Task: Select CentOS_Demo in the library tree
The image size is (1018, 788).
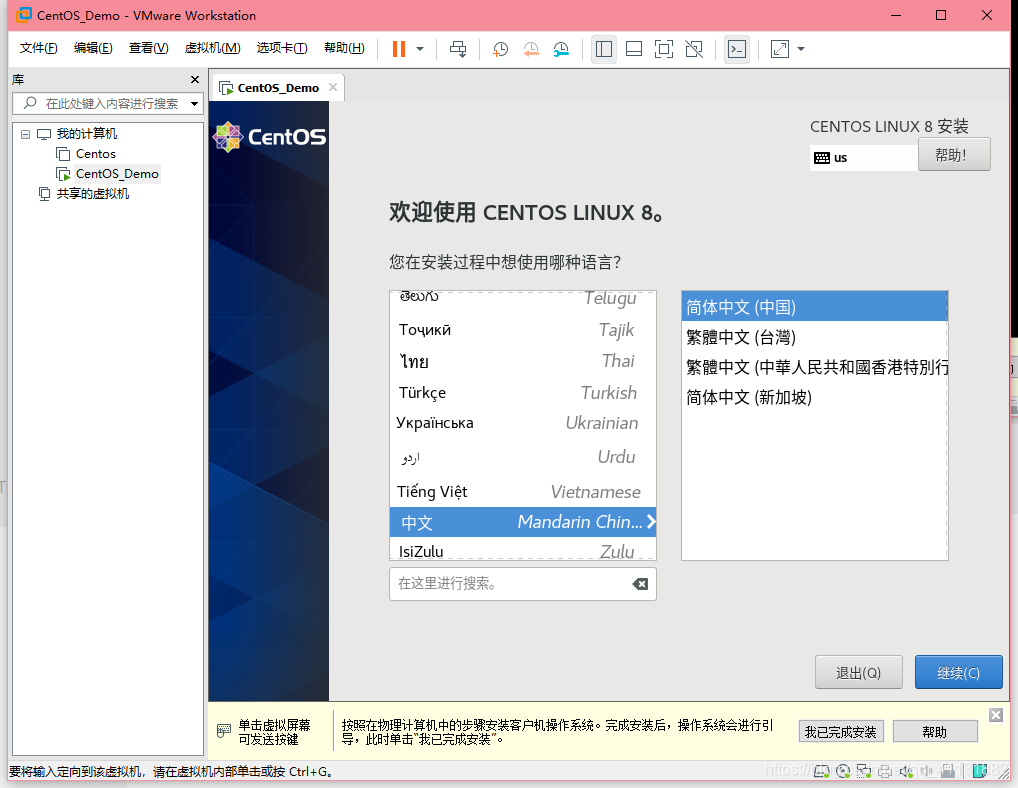Action: click(117, 174)
